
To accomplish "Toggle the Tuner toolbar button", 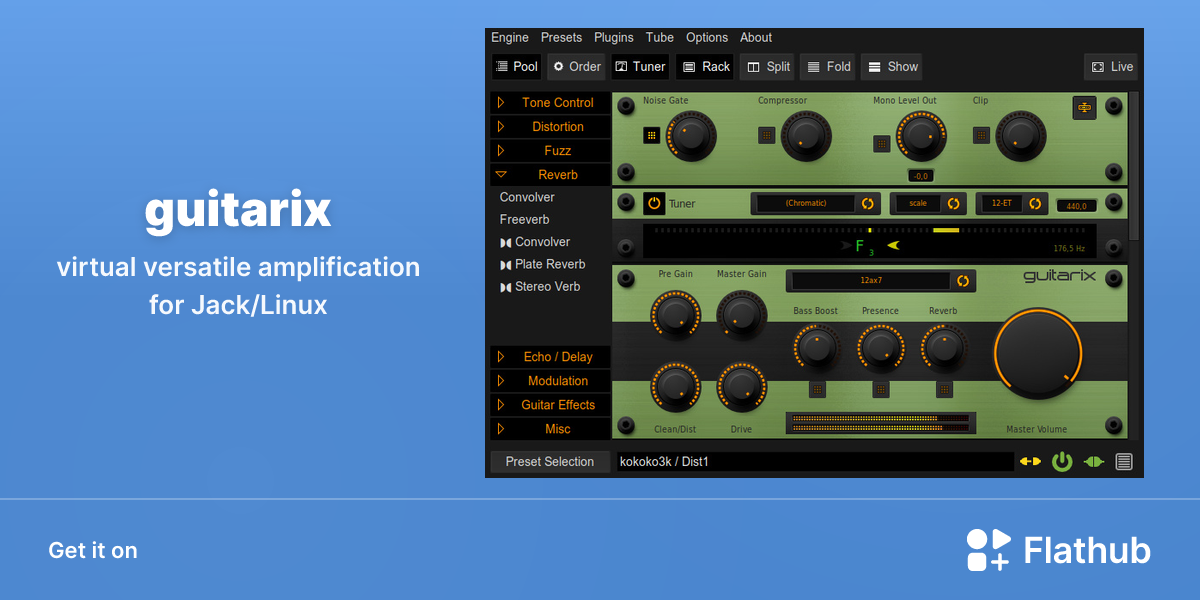I will pyautogui.click(x=639, y=67).
